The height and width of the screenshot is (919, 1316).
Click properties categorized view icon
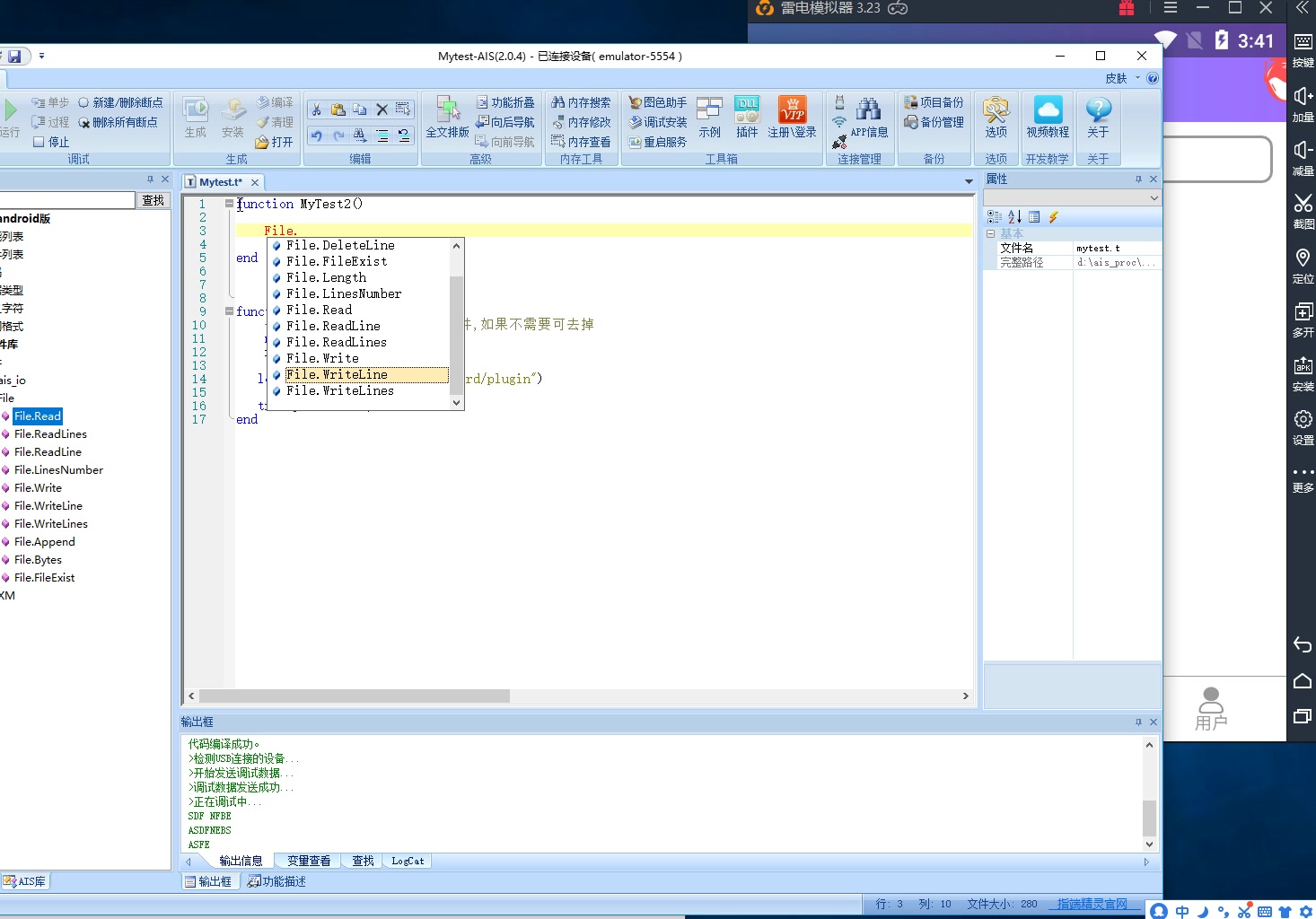point(995,216)
